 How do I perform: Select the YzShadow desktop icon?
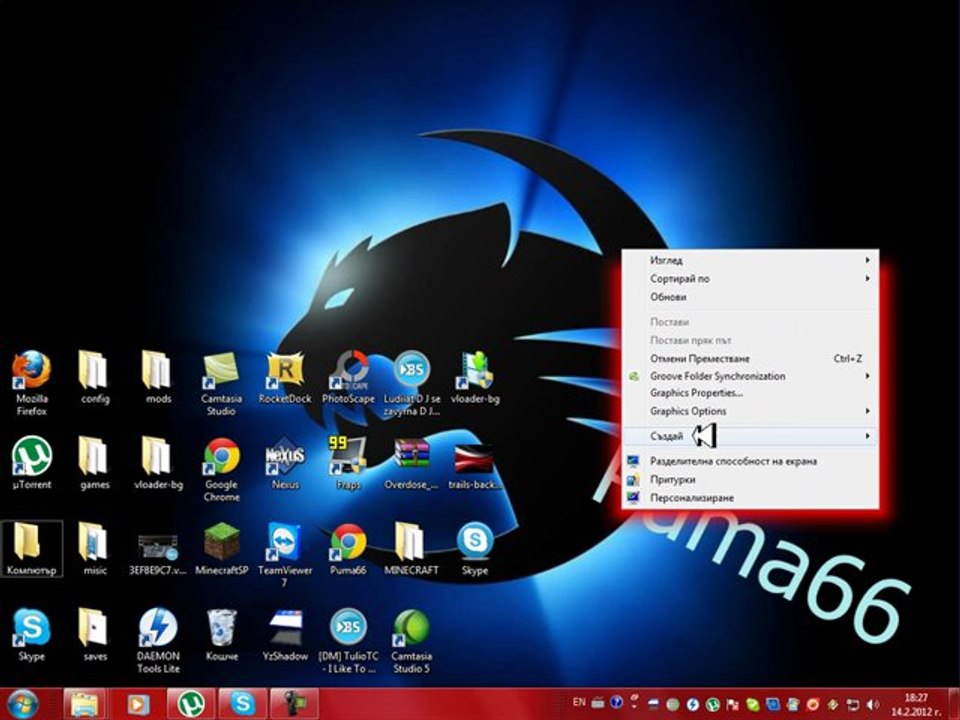[x=285, y=634]
